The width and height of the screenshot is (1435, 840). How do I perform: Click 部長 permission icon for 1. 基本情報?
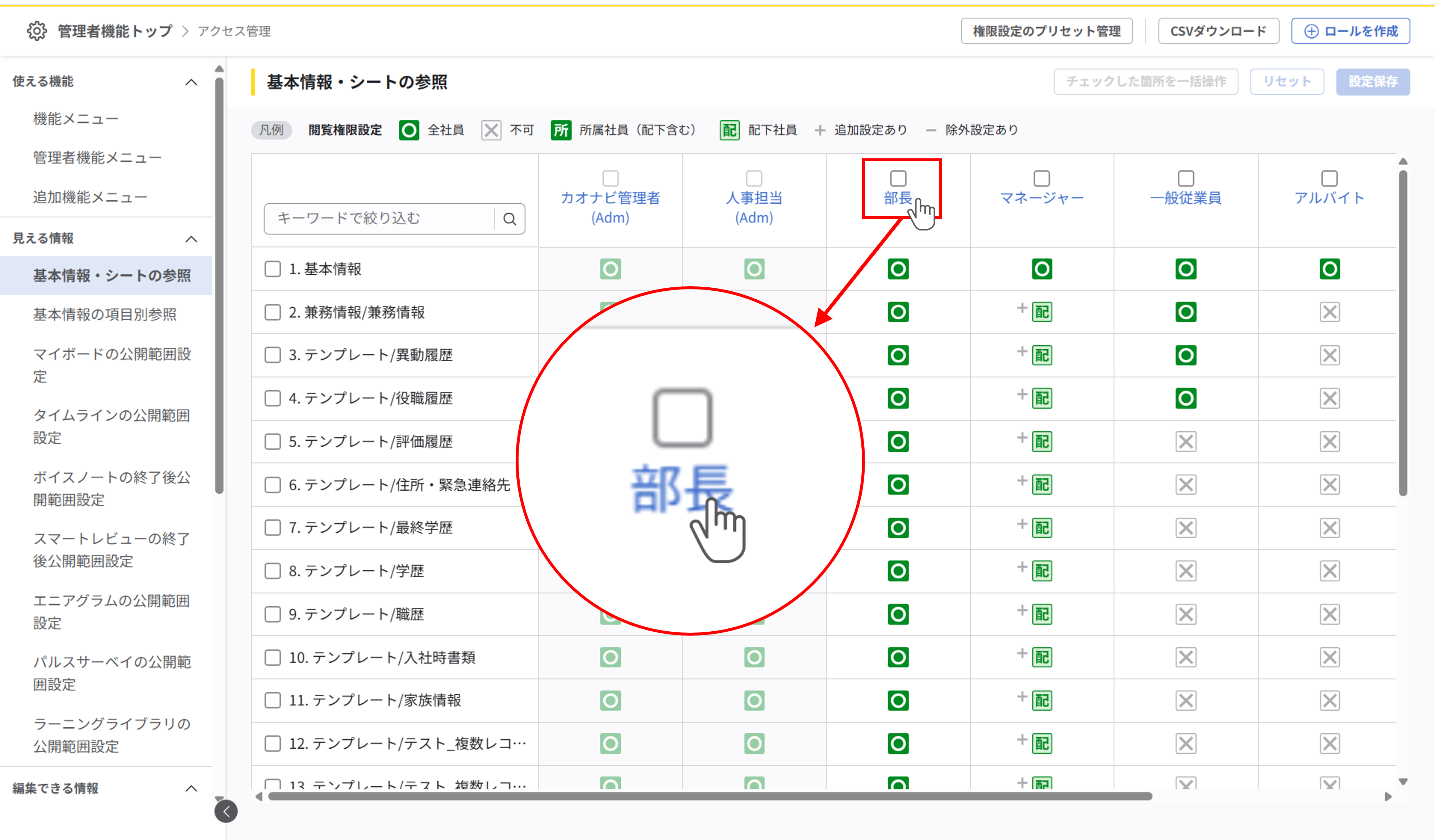tap(898, 269)
